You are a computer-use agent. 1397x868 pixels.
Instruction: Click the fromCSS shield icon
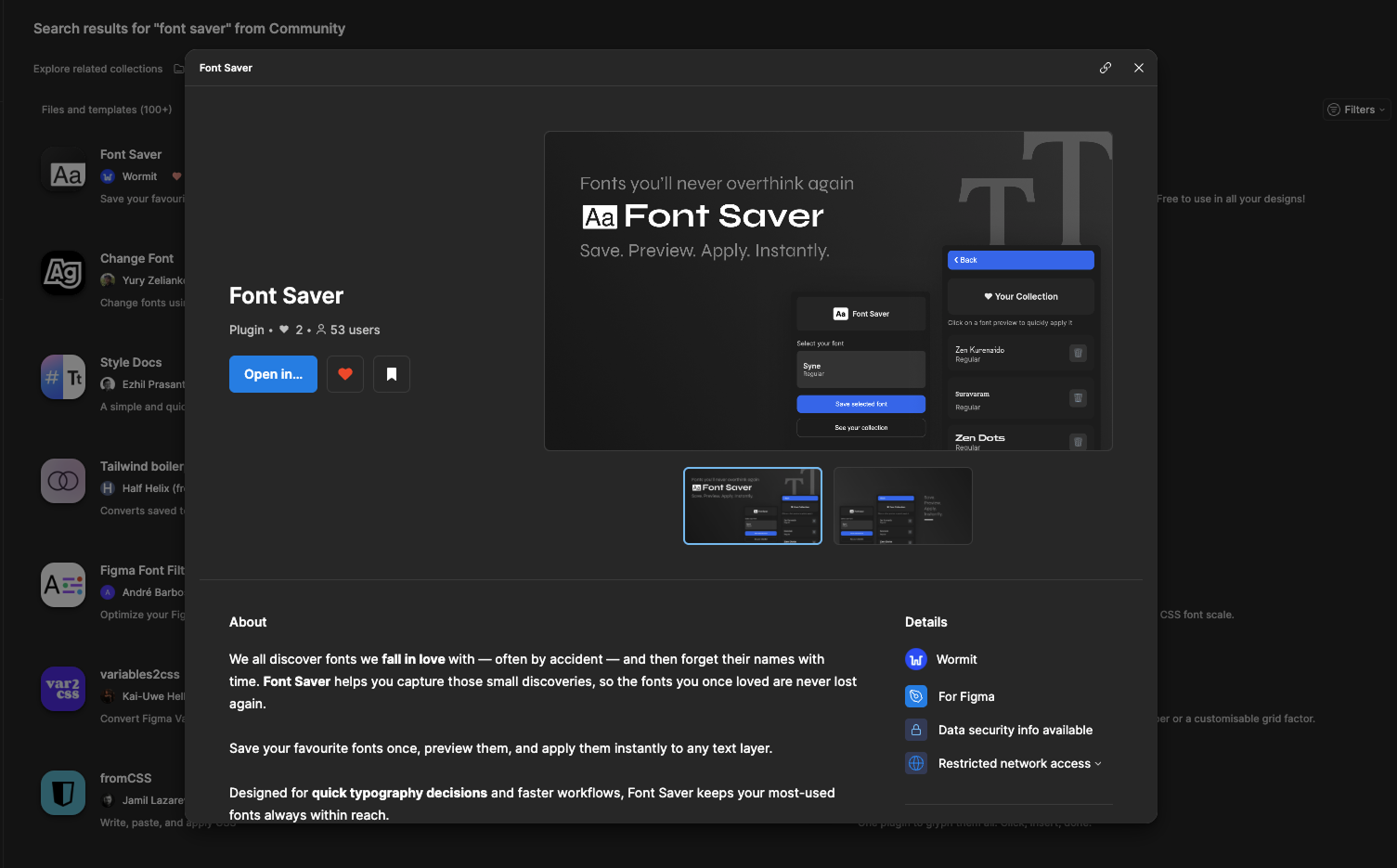pos(63,793)
